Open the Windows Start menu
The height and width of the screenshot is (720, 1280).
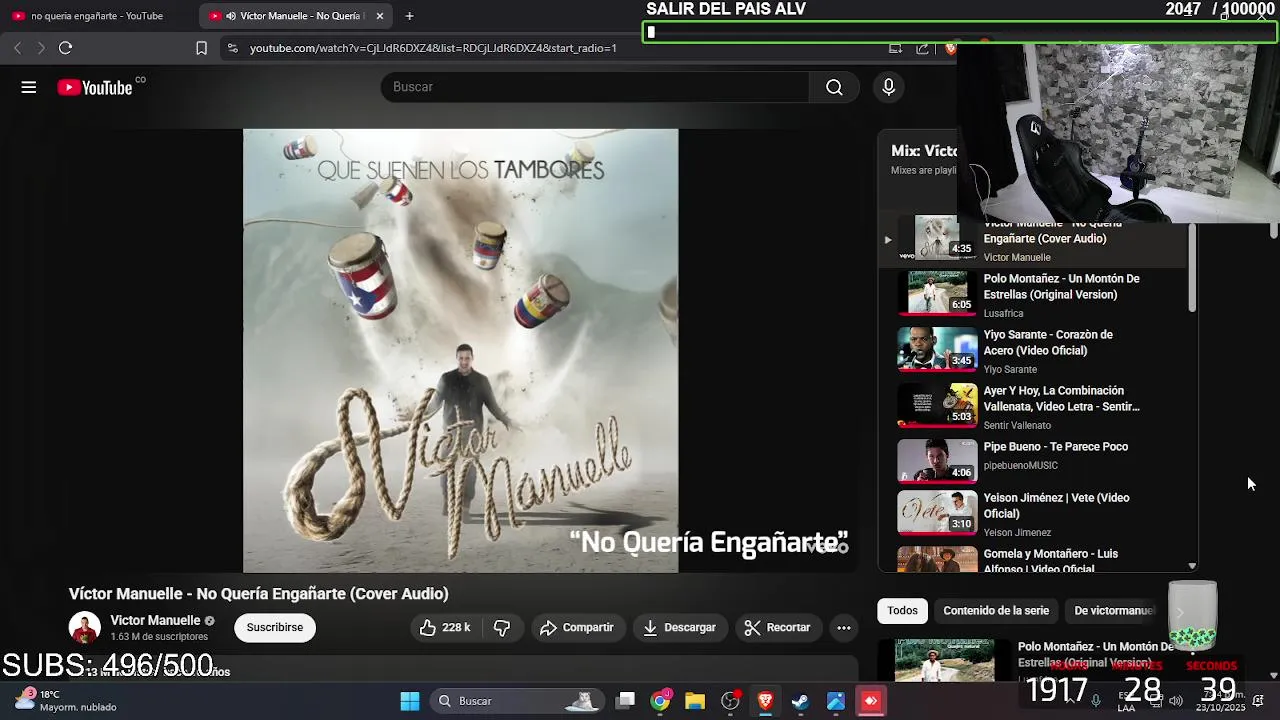pos(410,701)
